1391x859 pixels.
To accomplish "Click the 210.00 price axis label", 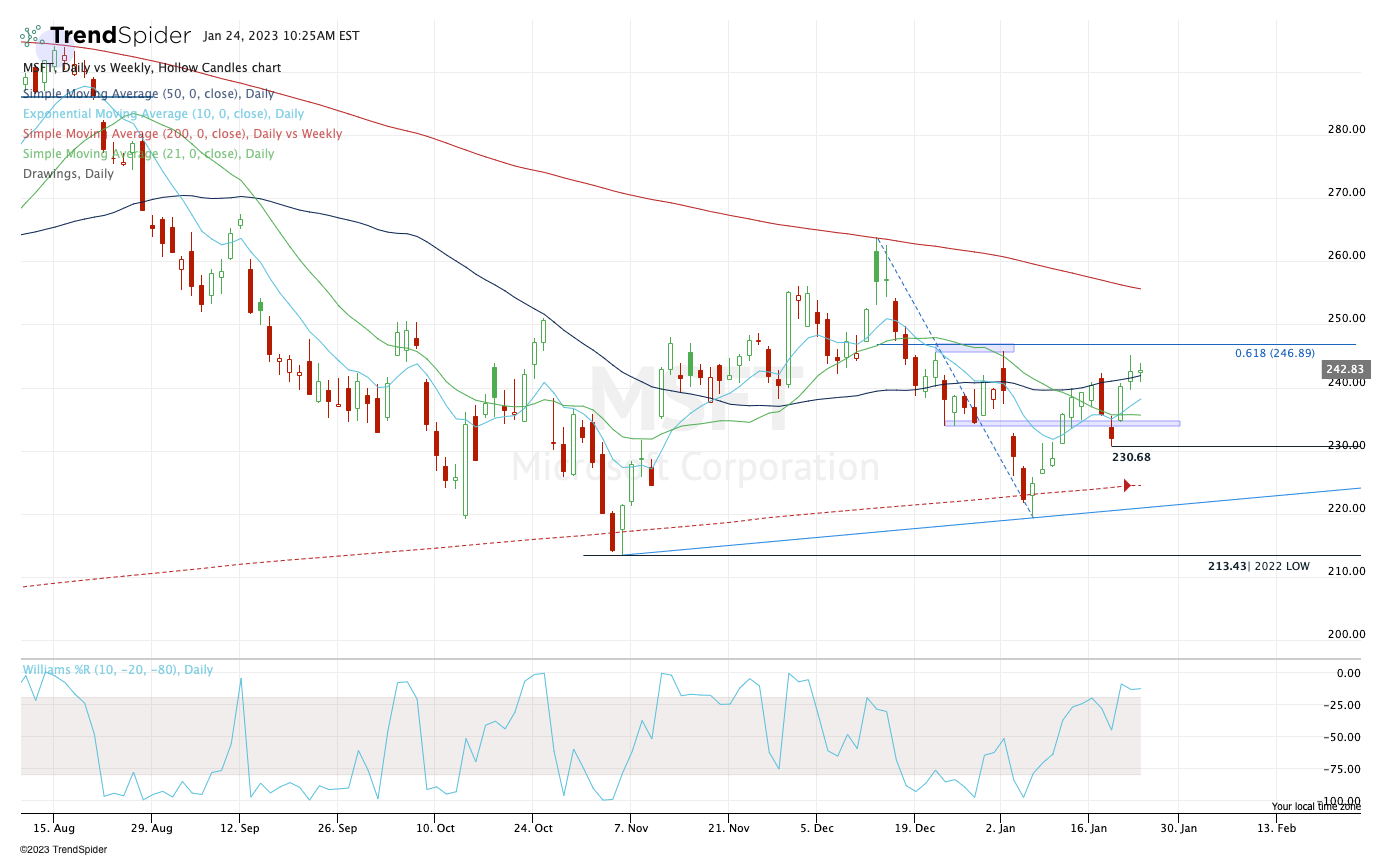I will (1346, 571).
